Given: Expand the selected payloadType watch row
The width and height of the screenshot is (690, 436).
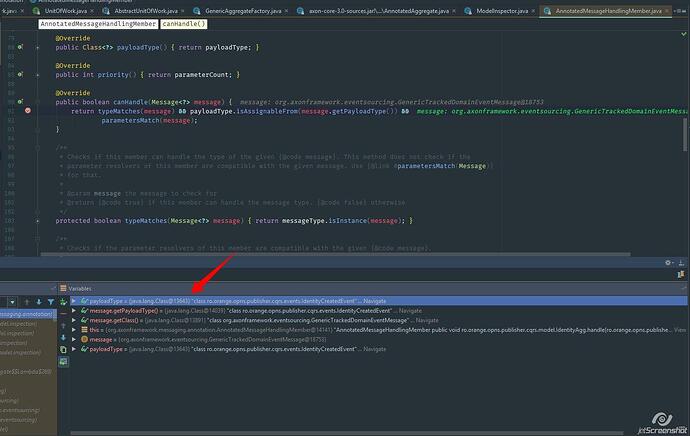Looking at the screenshot, I should 74,301.
